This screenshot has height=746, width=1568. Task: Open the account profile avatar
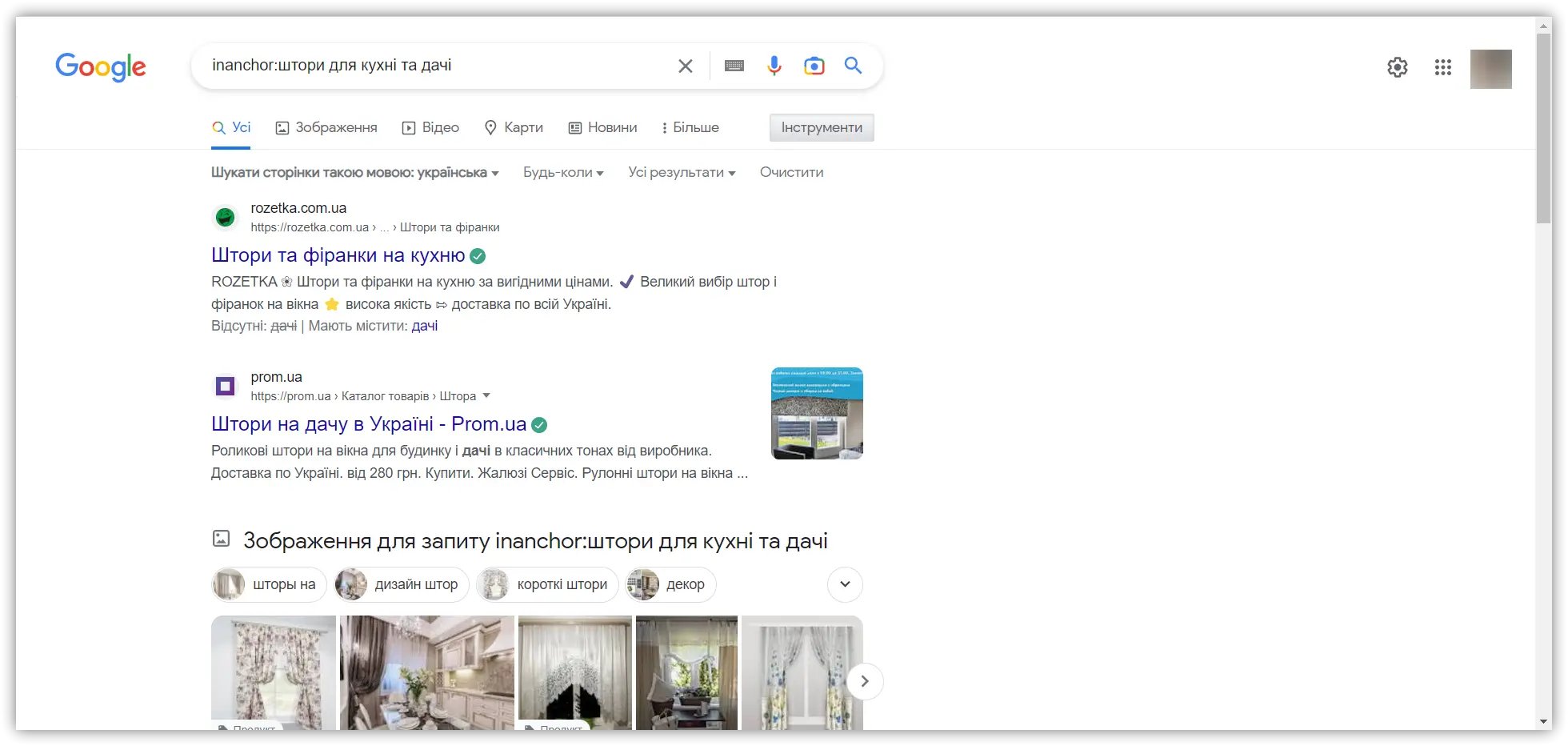point(1491,69)
